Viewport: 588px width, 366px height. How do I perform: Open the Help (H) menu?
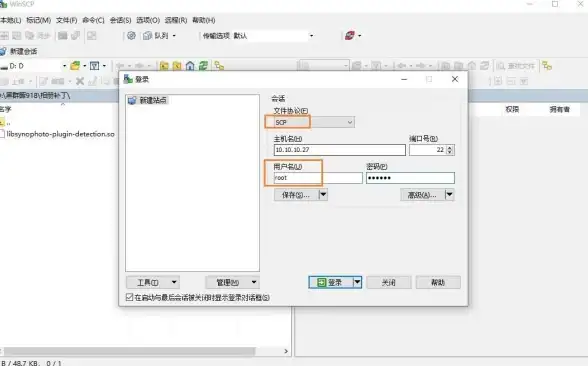click(x=204, y=20)
